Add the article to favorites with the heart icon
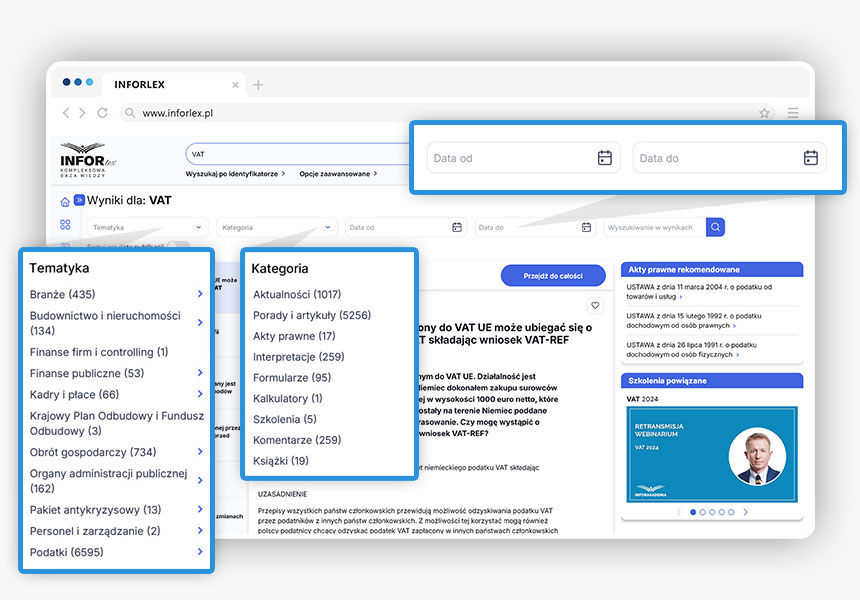The height and width of the screenshot is (600, 860). point(596,305)
